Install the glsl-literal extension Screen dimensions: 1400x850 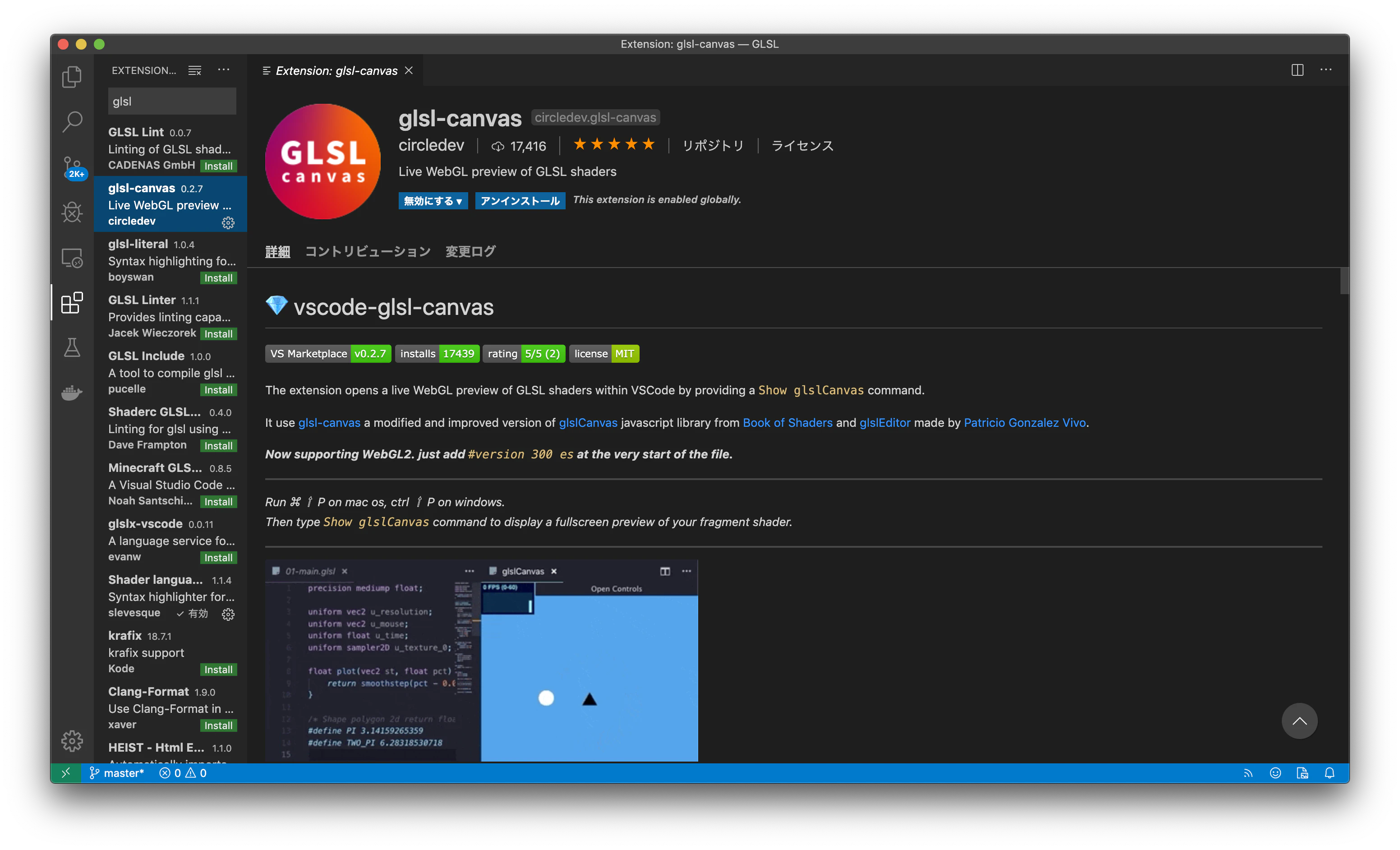pyautogui.click(x=218, y=278)
